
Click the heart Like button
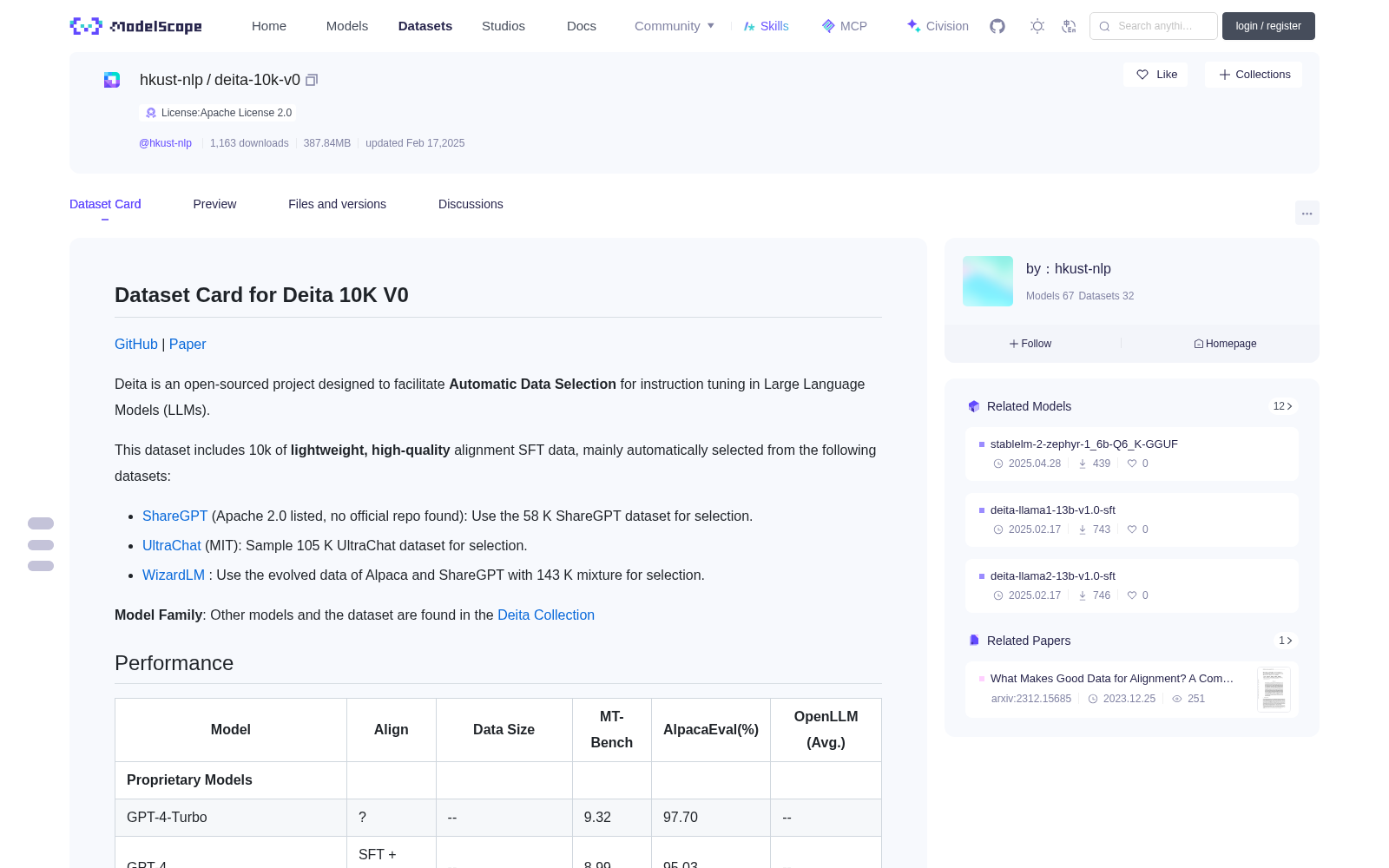click(x=1156, y=75)
